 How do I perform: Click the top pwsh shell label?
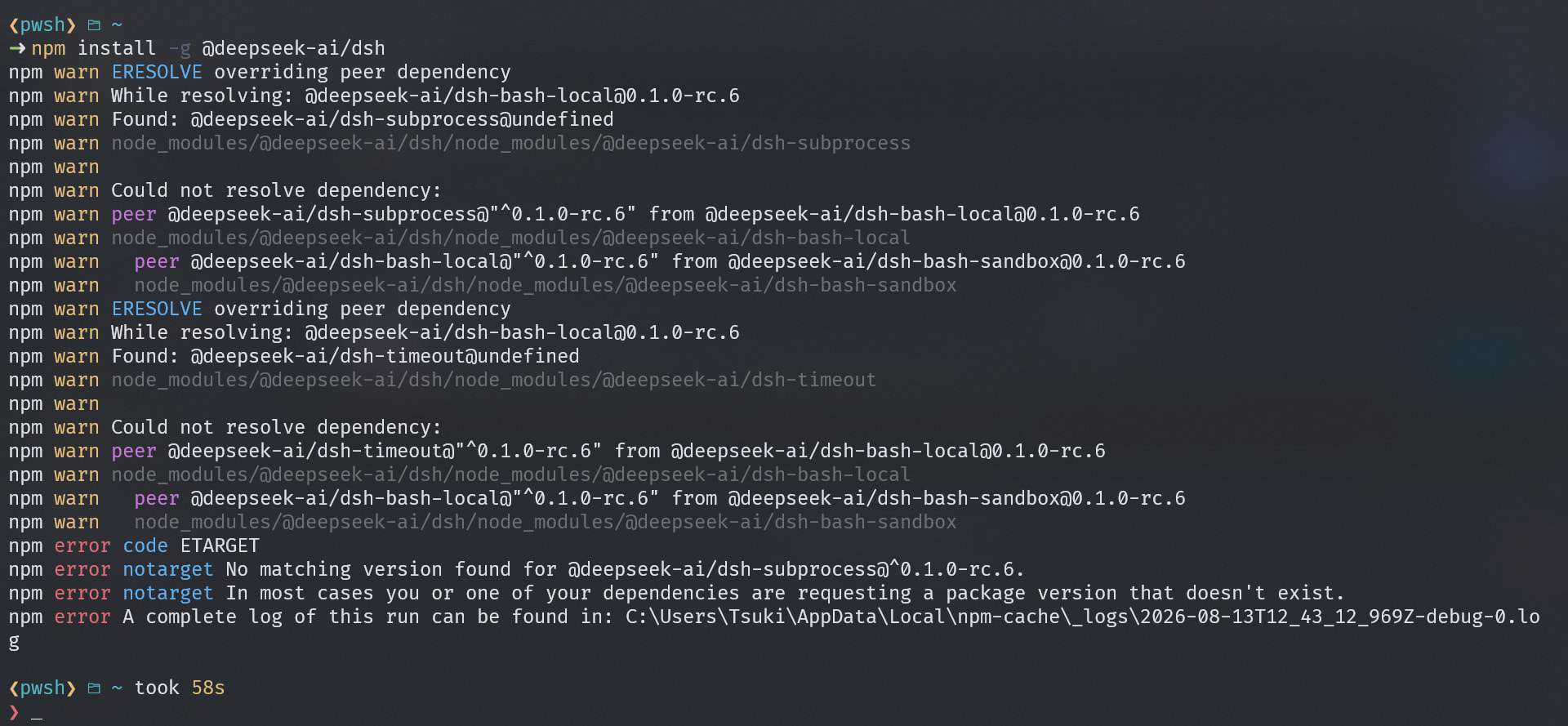[42, 25]
